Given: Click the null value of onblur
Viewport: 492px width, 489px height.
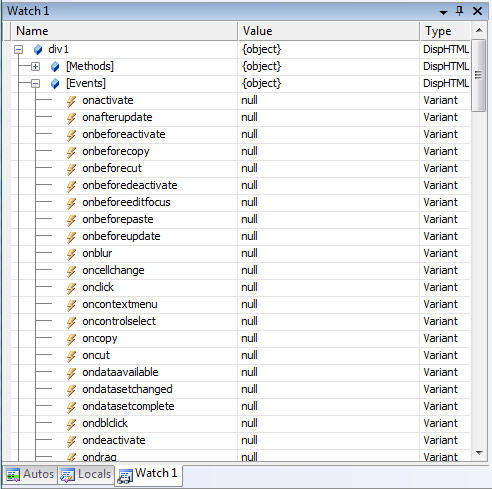Looking at the screenshot, I should tap(249, 253).
